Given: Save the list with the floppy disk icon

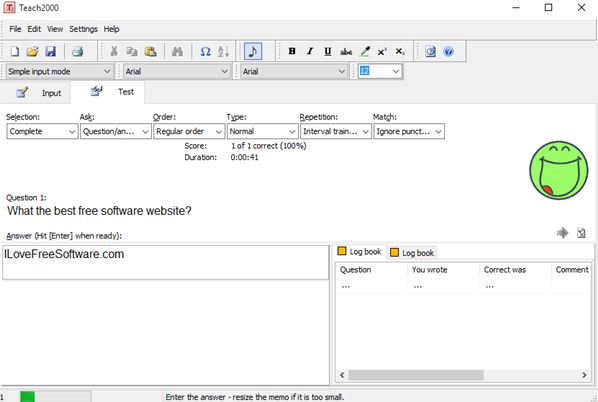Looking at the screenshot, I should click(50, 51).
